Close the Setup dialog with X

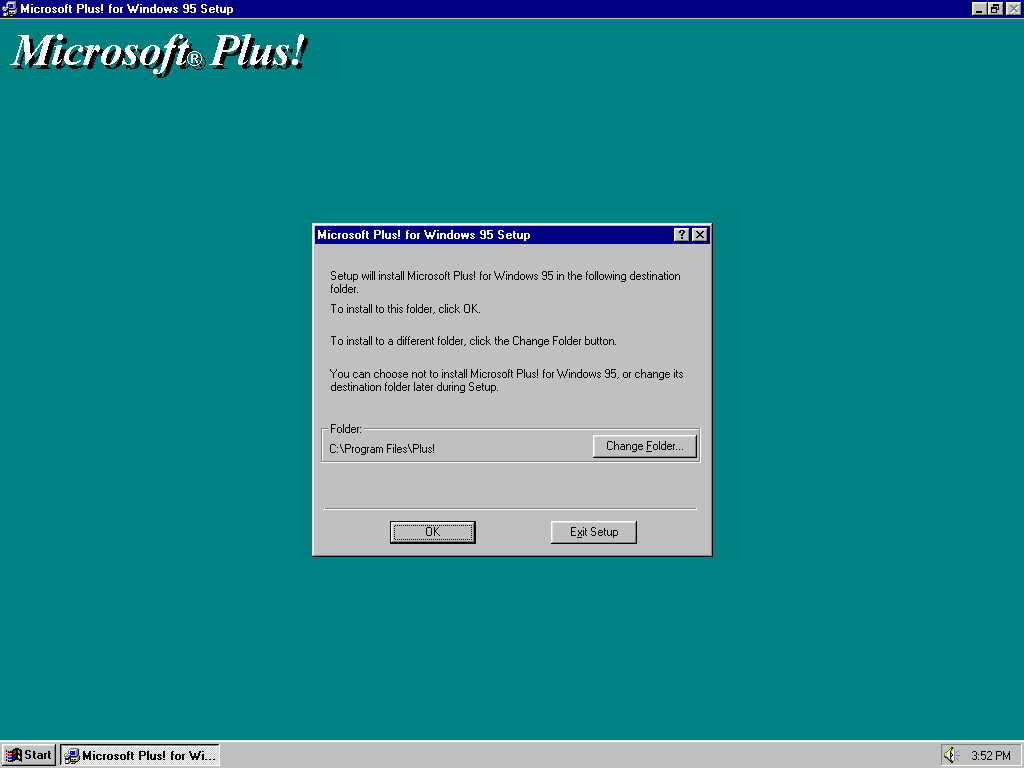(x=699, y=235)
